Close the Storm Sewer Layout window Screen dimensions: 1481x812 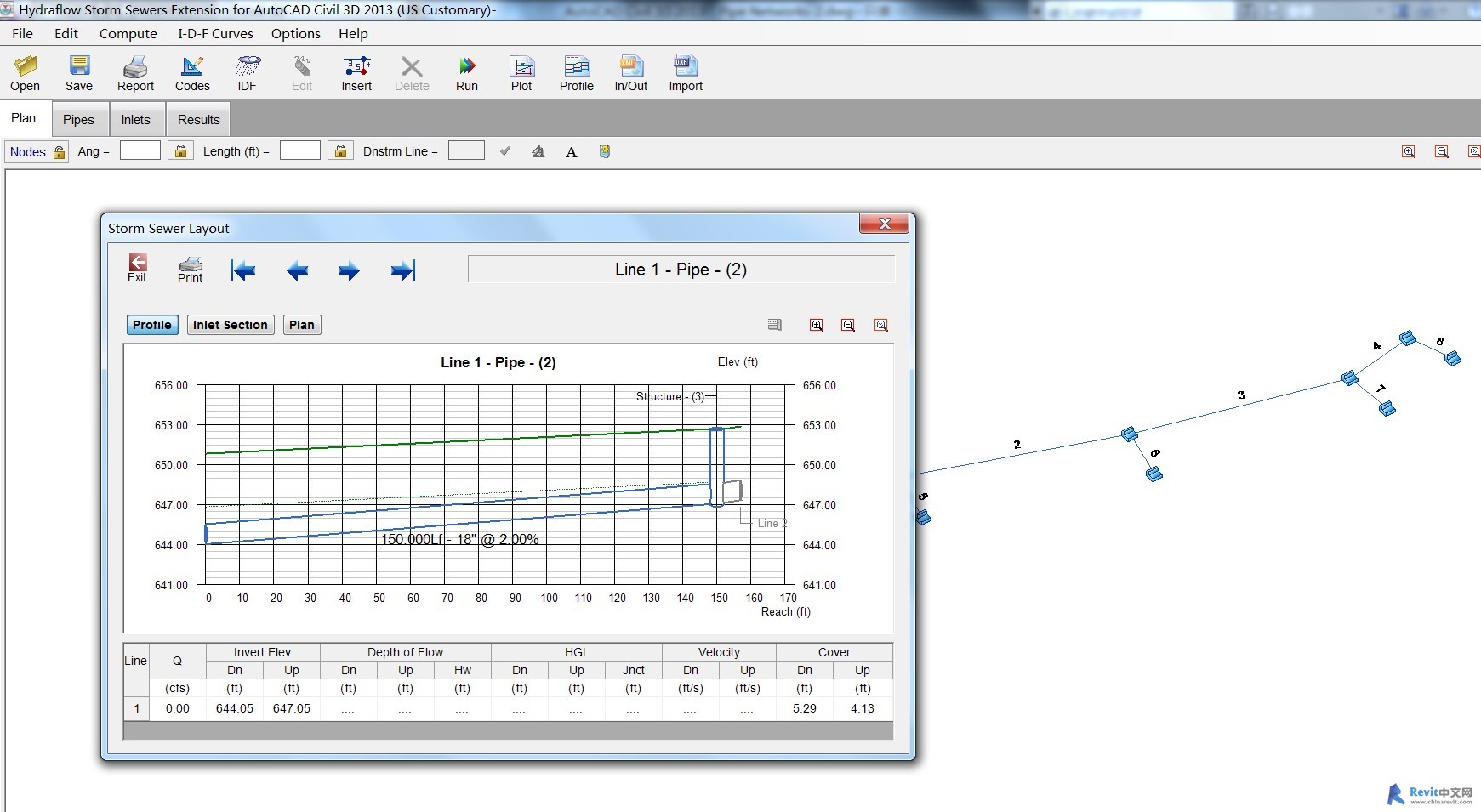tap(885, 224)
